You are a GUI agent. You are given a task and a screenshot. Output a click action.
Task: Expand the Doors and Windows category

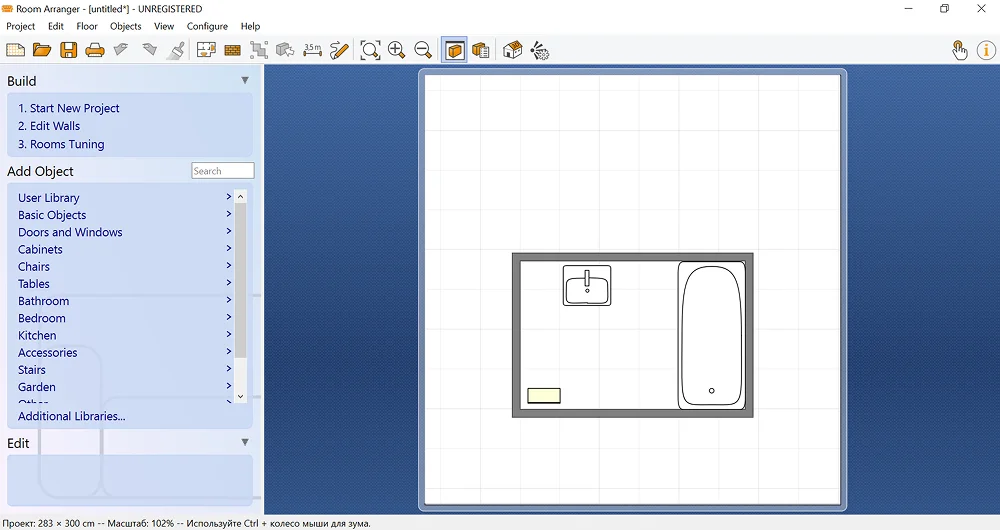pos(70,232)
